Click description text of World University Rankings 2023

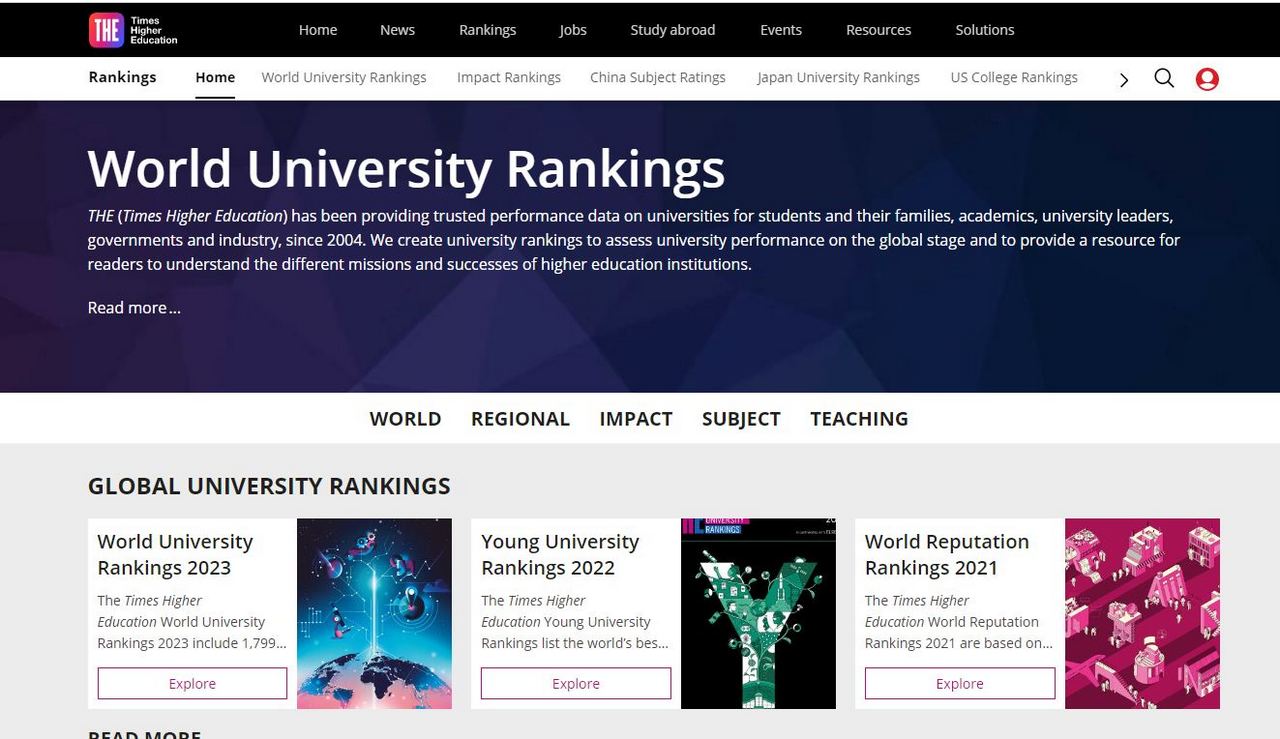(x=192, y=622)
